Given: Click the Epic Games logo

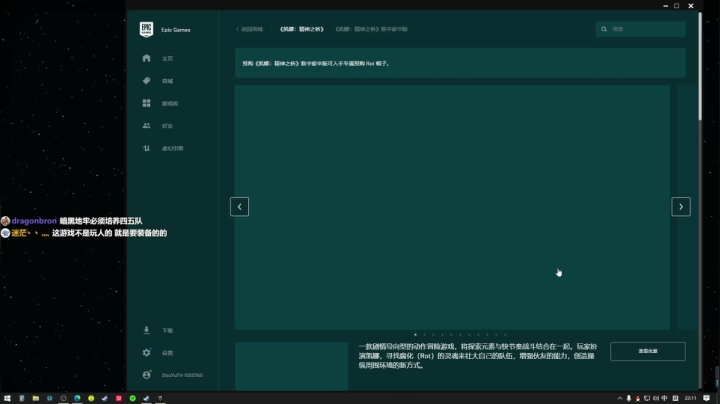Looking at the screenshot, I should 146,29.
